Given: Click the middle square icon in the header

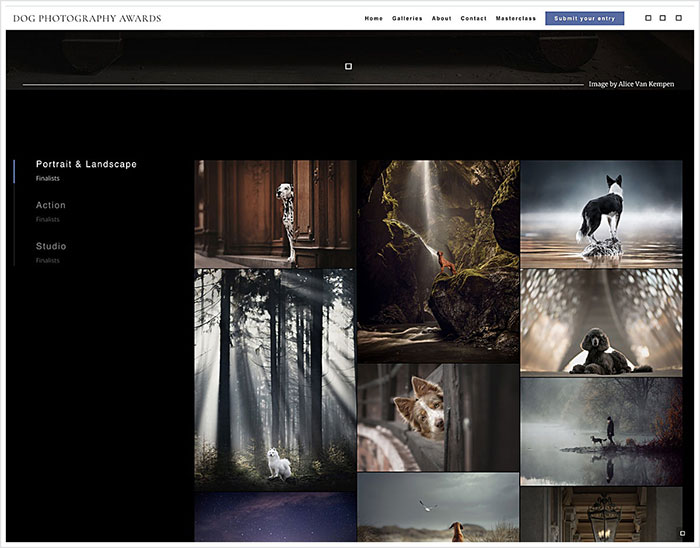Looking at the screenshot, I should [662, 18].
